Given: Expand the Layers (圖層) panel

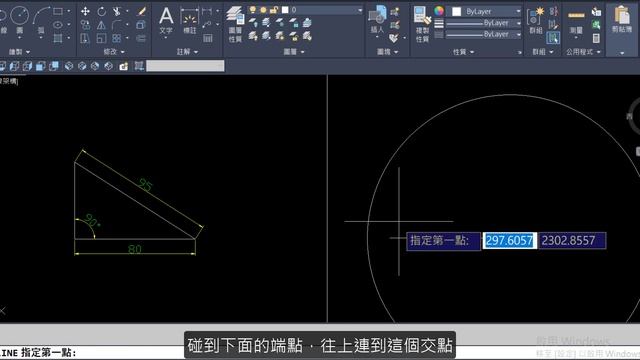Looking at the screenshot, I should point(294,52).
